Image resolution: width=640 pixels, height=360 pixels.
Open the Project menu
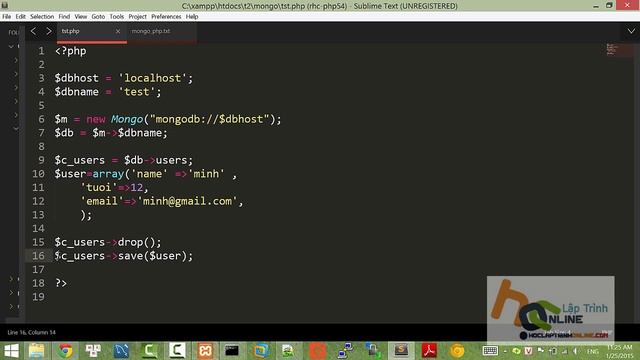pyautogui.click(x=137, y=17)
